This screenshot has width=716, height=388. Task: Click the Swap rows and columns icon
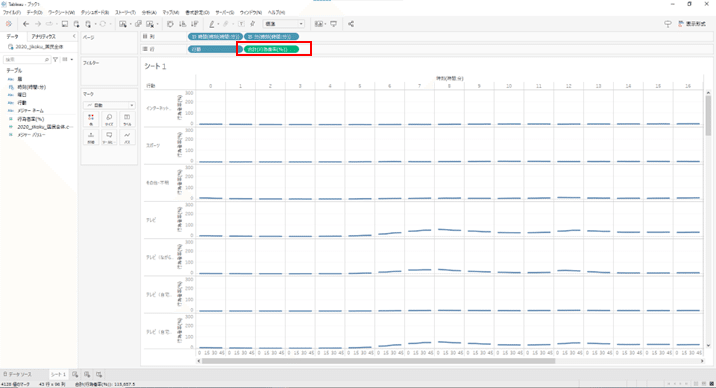pos(170,24)
